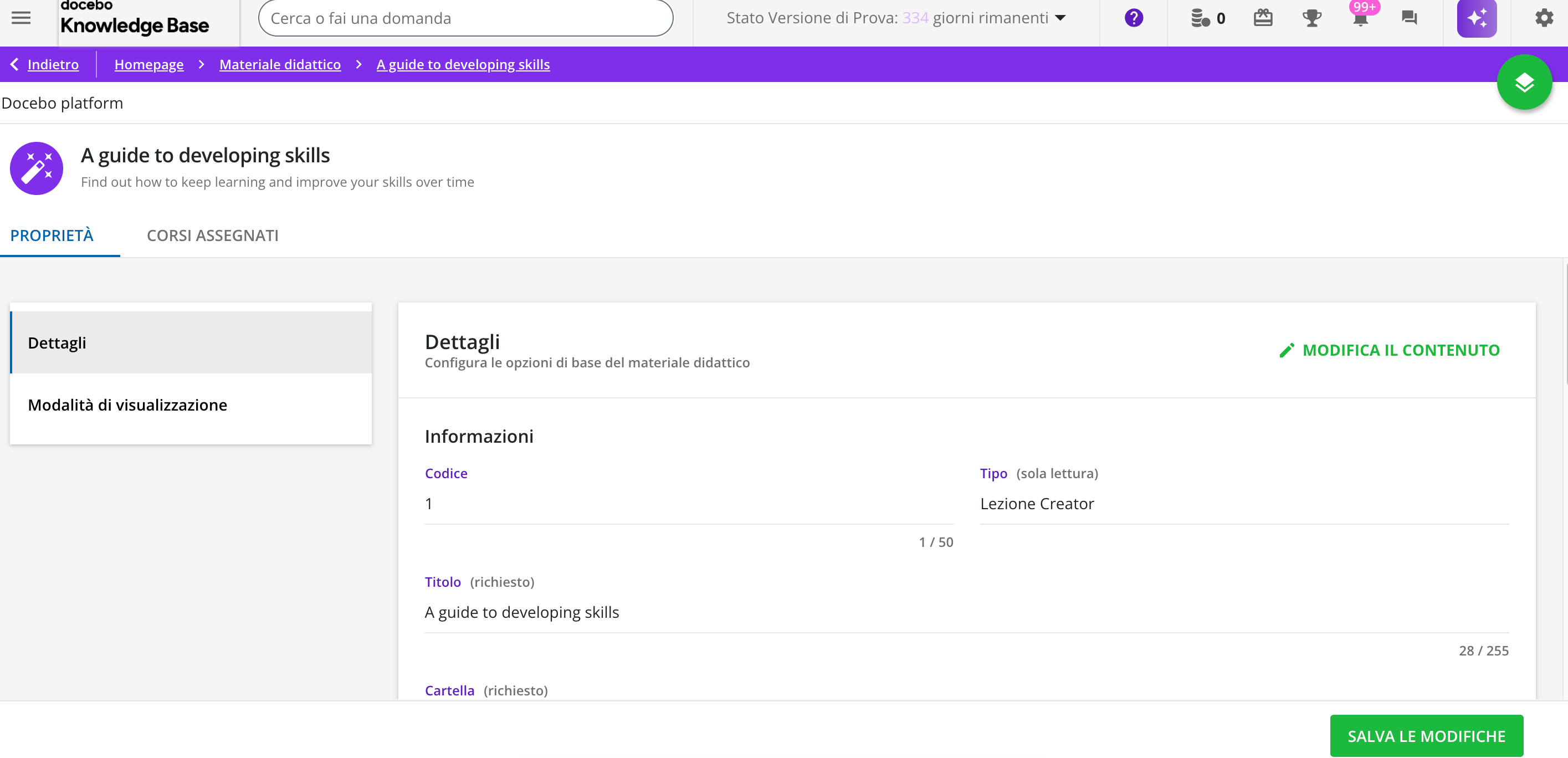This screenshot has width=1568, height=758.
Task: Open the trophy leaderboard icon
Action: pos(1311,18)
